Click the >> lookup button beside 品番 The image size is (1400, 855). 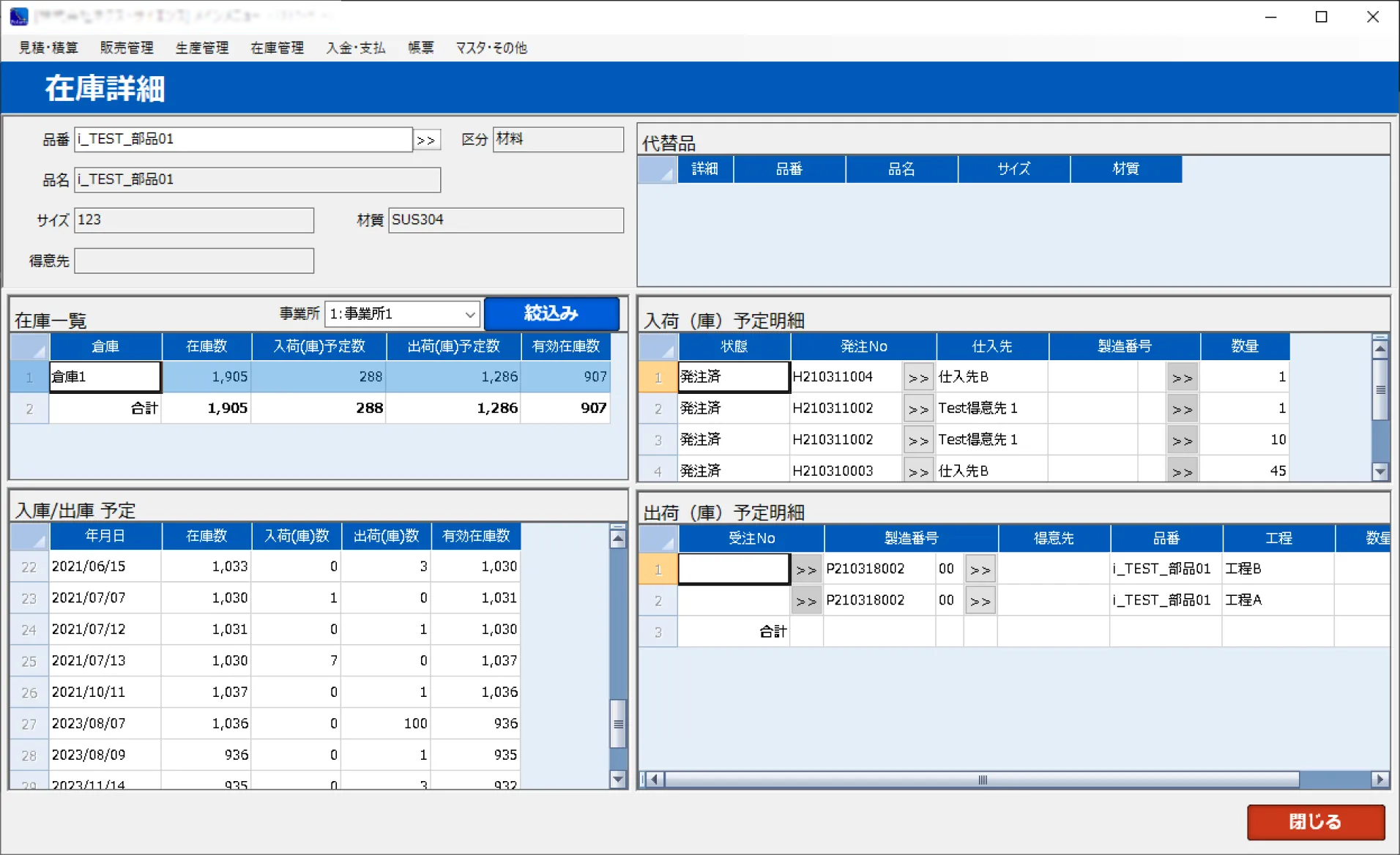click(427, 140)
